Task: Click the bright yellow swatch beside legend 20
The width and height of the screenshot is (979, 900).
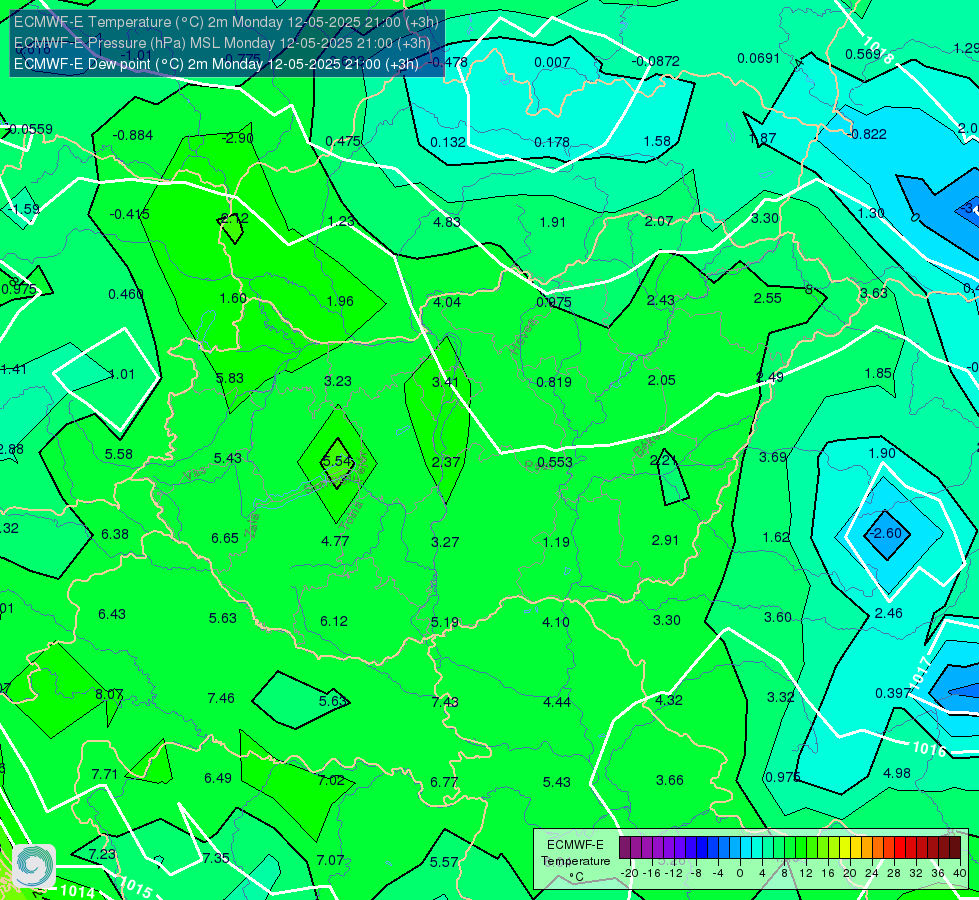Action: pos(845,848)
